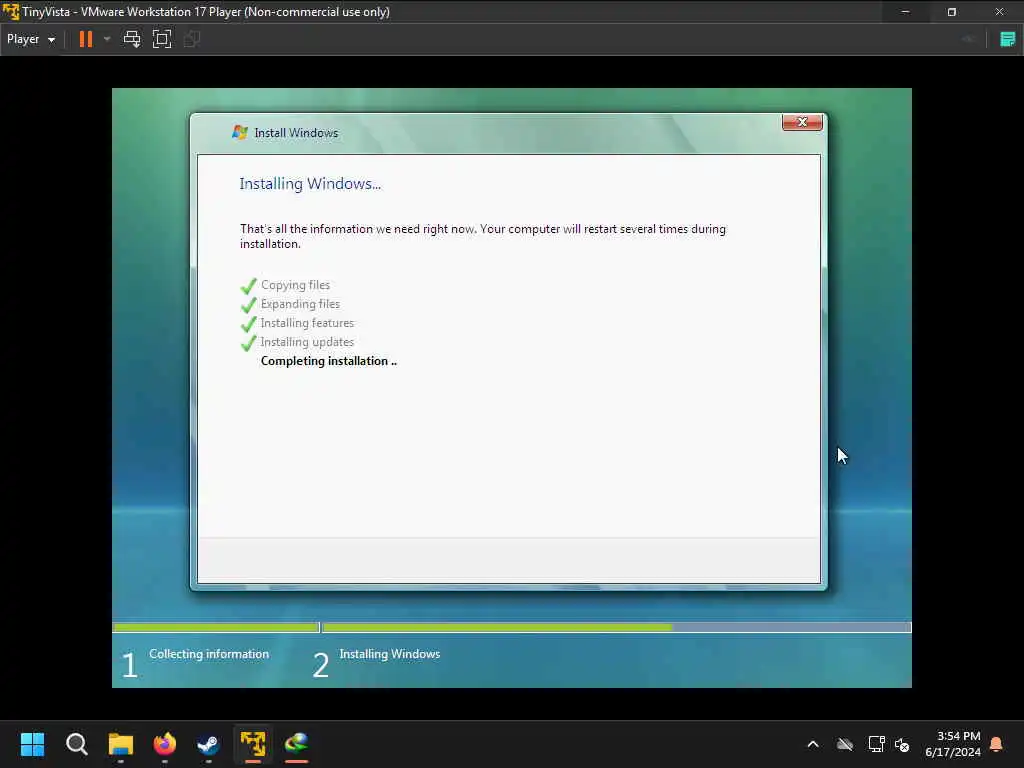Open the rightmost pinned app icon on the taskbar
Image resolution: width=1024 pixels, height=768 pixels.
[296, 744]
